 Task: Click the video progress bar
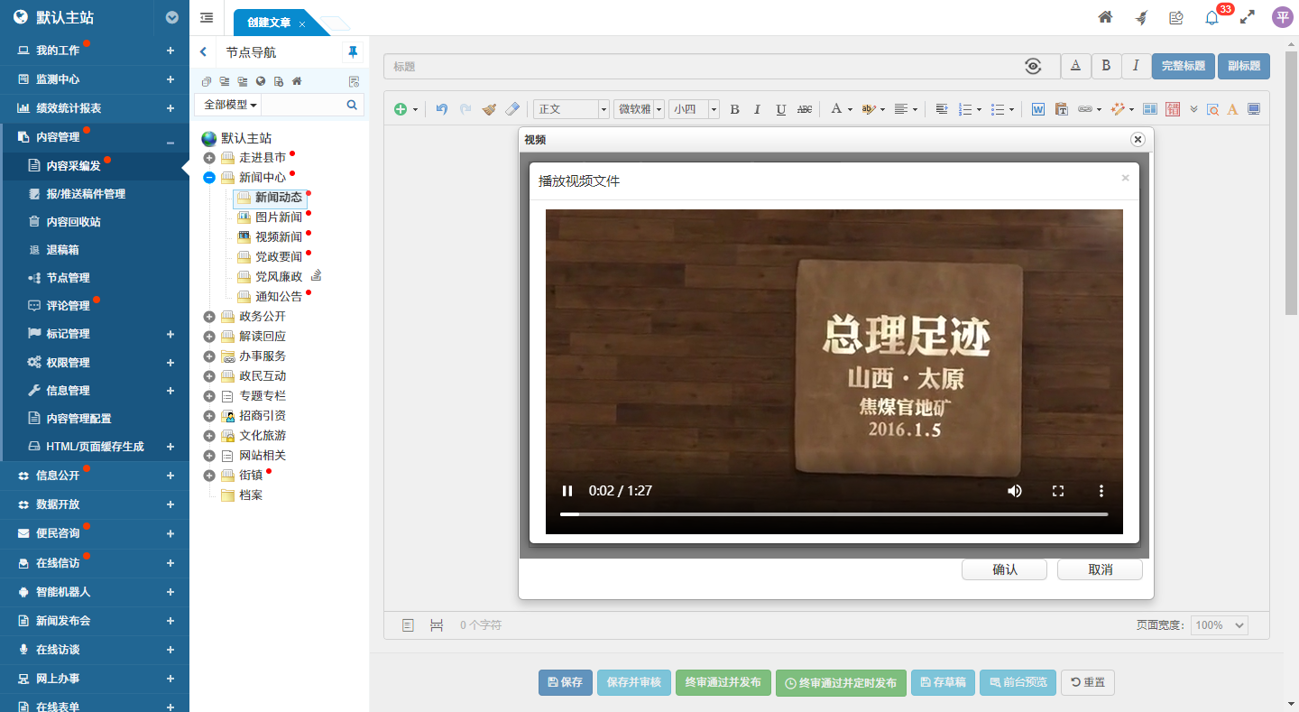[833, 514]
